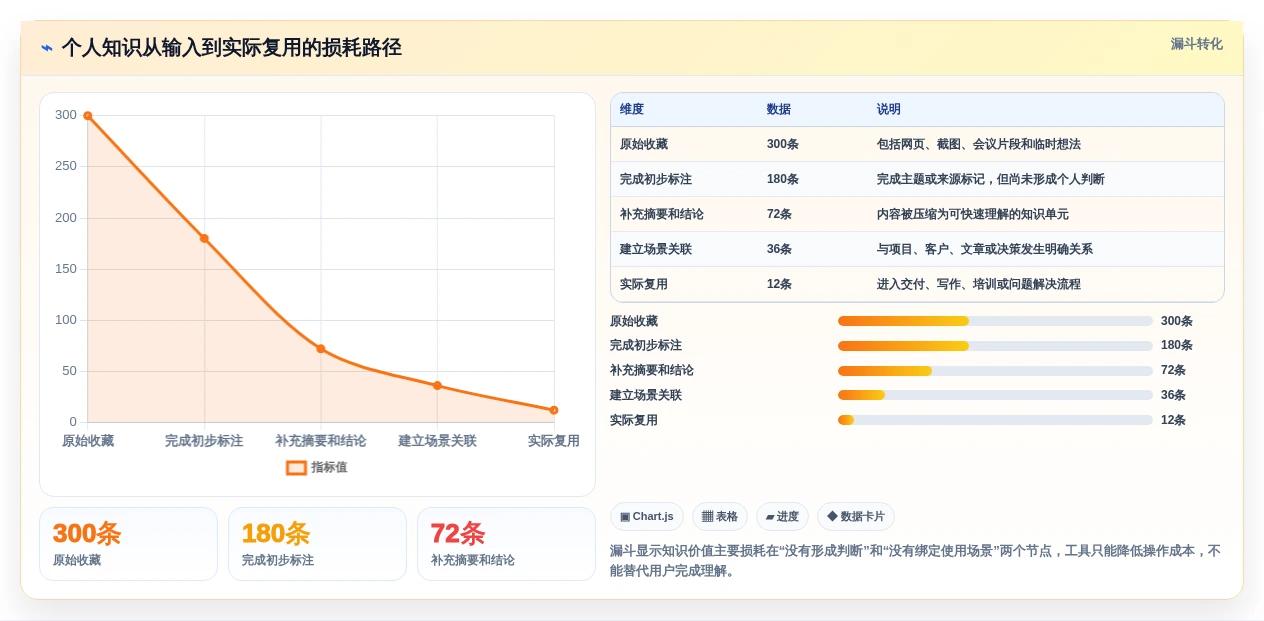Click description 内容被压缩为可快速理解的知识单元
1264x621 pixels.
point(973,214)
